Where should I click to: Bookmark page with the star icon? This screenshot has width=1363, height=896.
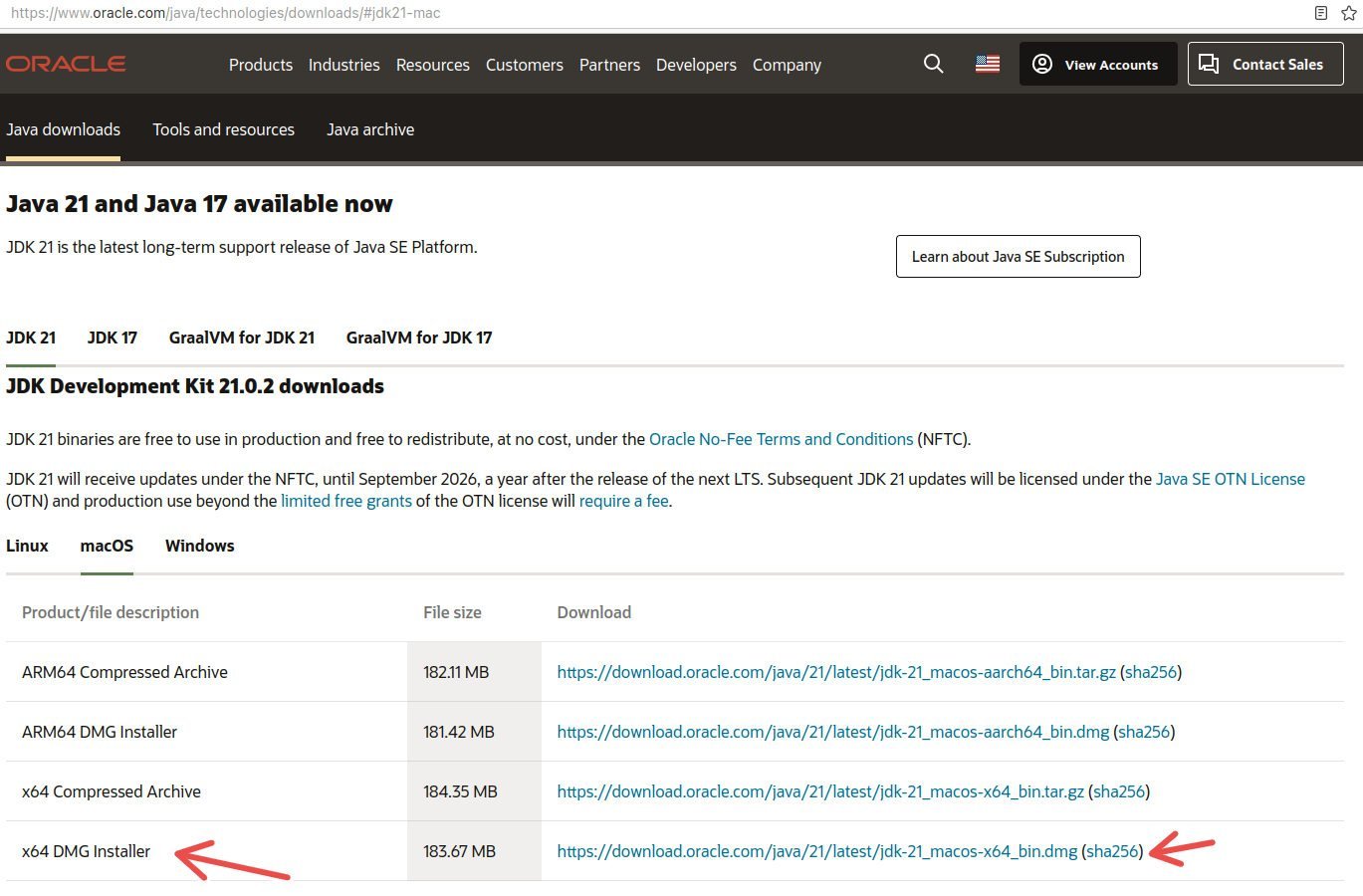click(1349, 13)
